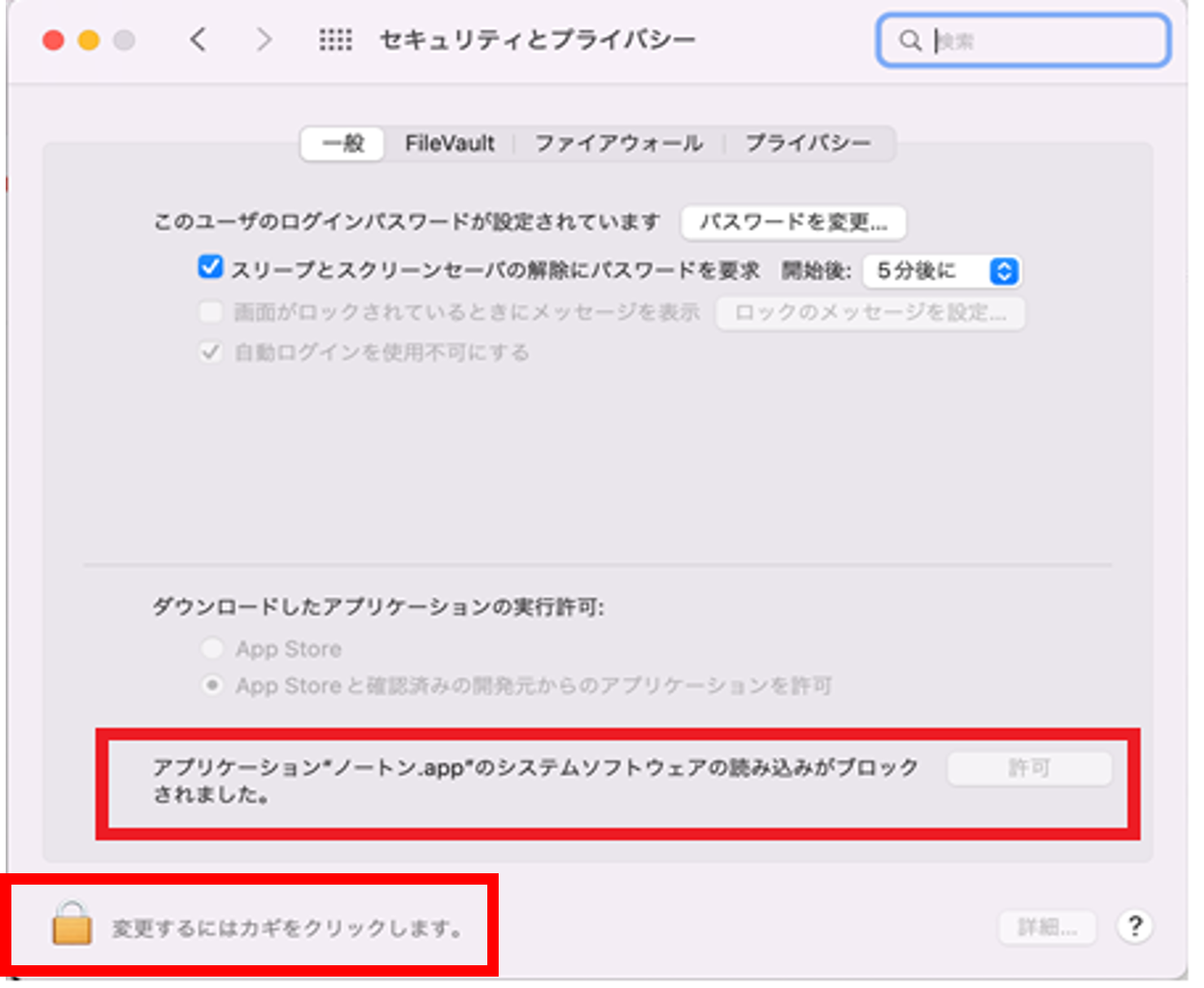Switch to the FileVault tab
The width and height of the screenshot is (1204, 988).
pos(449,144)
